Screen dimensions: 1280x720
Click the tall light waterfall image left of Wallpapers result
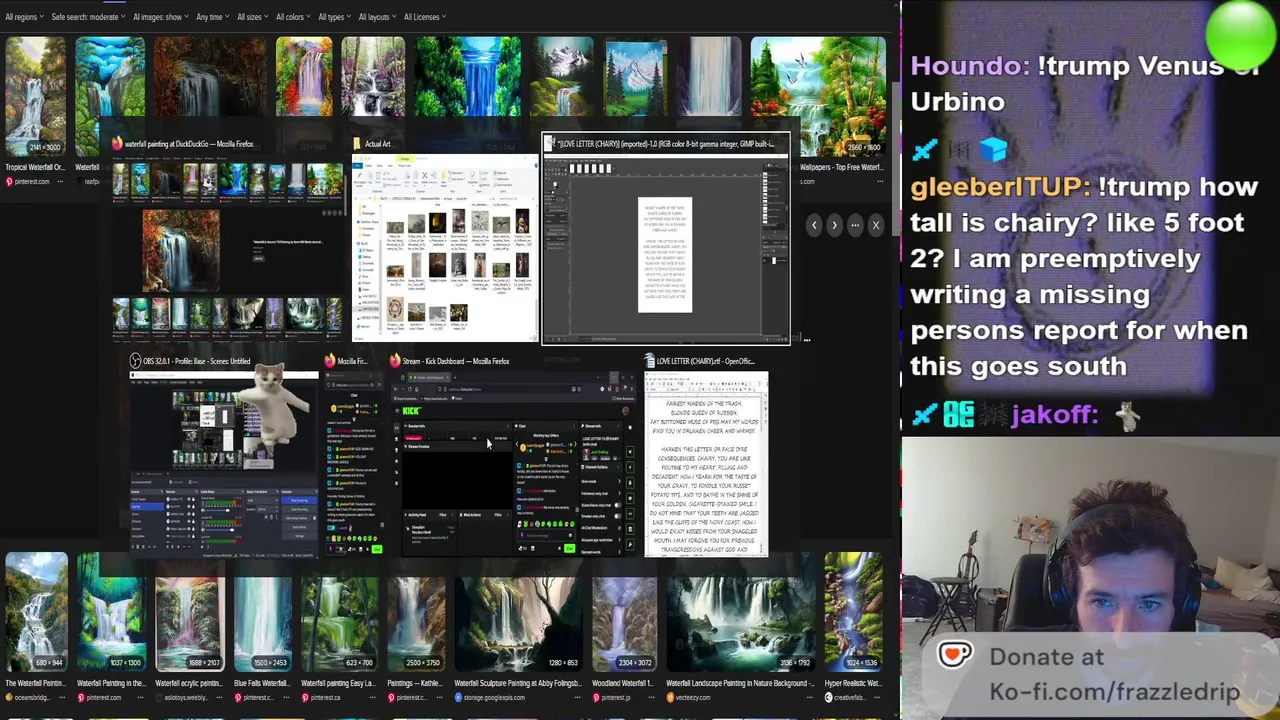(708, 97)
